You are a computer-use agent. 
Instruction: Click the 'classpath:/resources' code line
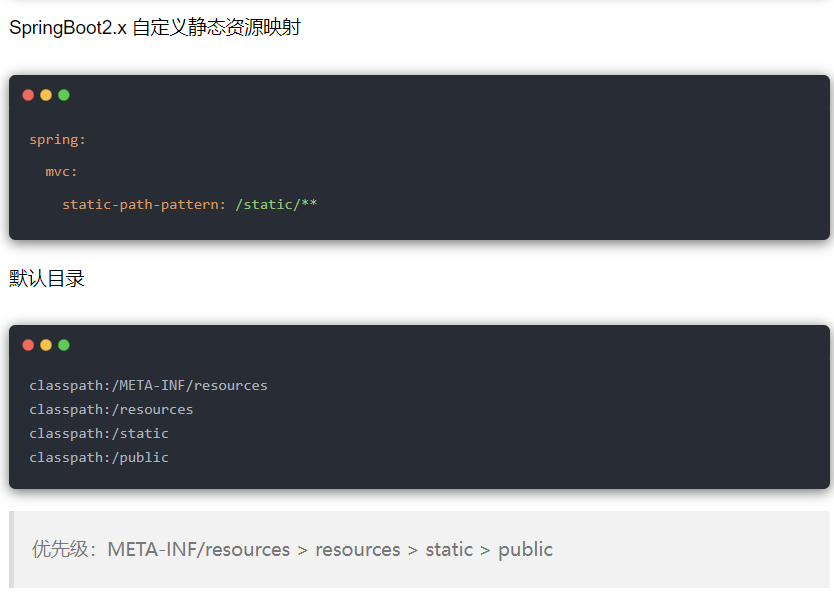point(111,410)
